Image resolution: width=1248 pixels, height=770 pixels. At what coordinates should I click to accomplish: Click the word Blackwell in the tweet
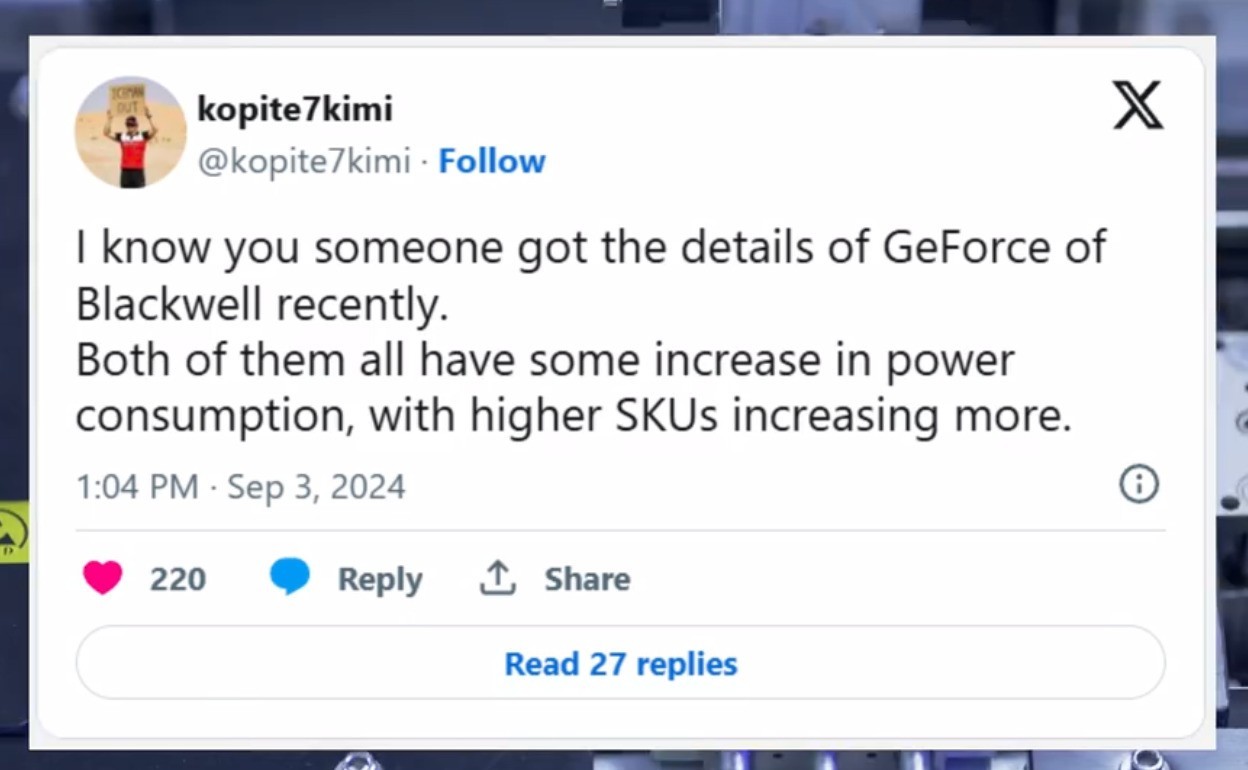(170, 305)
